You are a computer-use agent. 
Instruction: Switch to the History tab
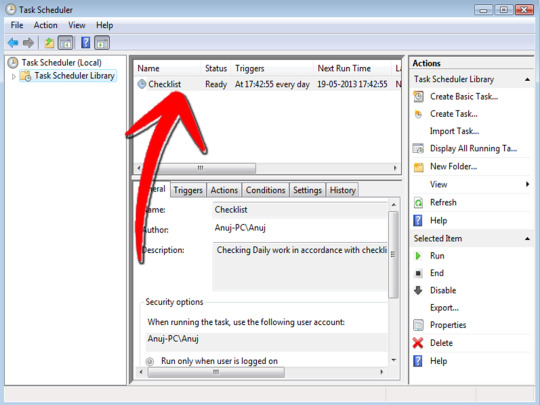tap(342, 190)
